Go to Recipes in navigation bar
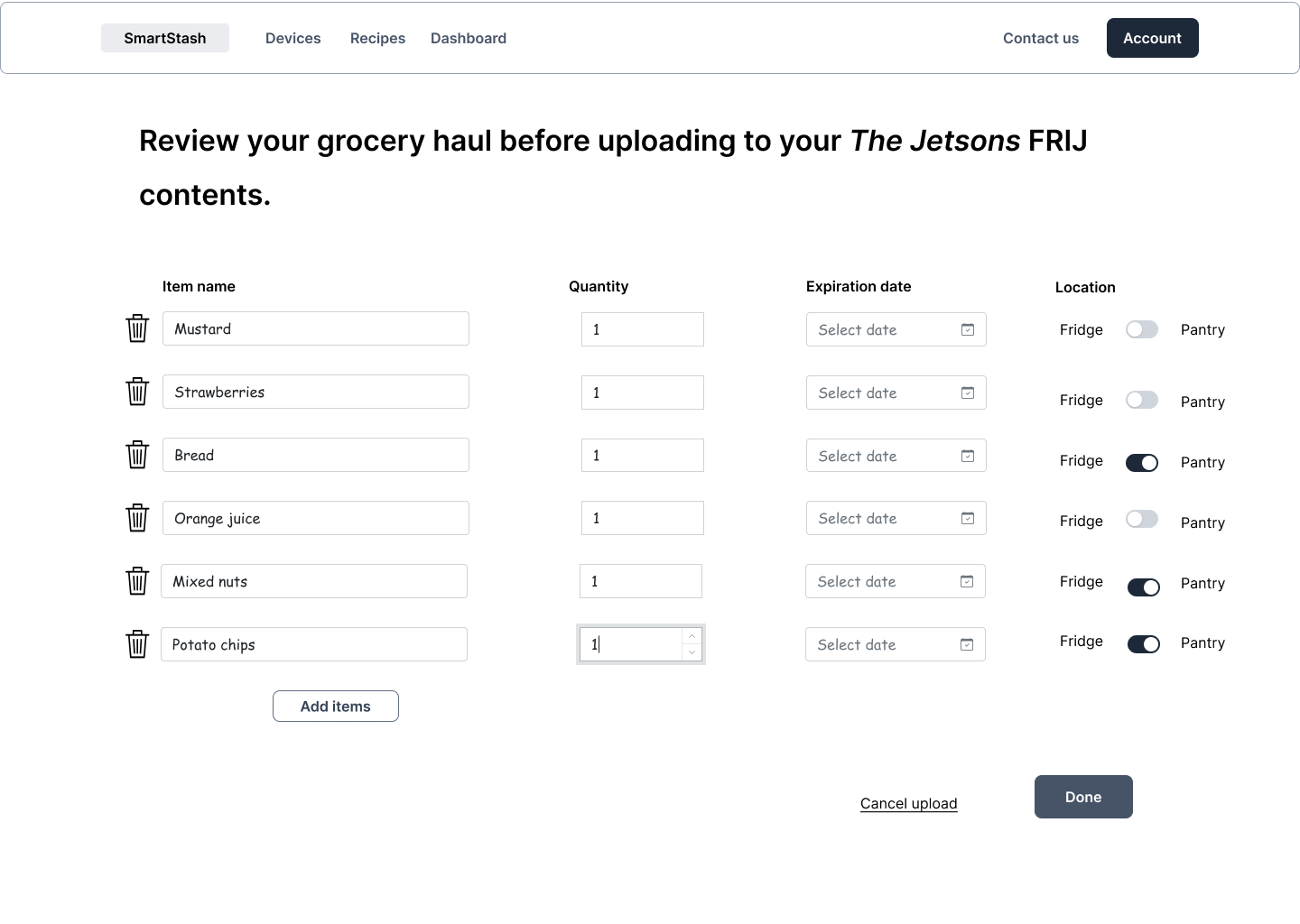Screen dimensions: 1300x924 pos(377,38)
